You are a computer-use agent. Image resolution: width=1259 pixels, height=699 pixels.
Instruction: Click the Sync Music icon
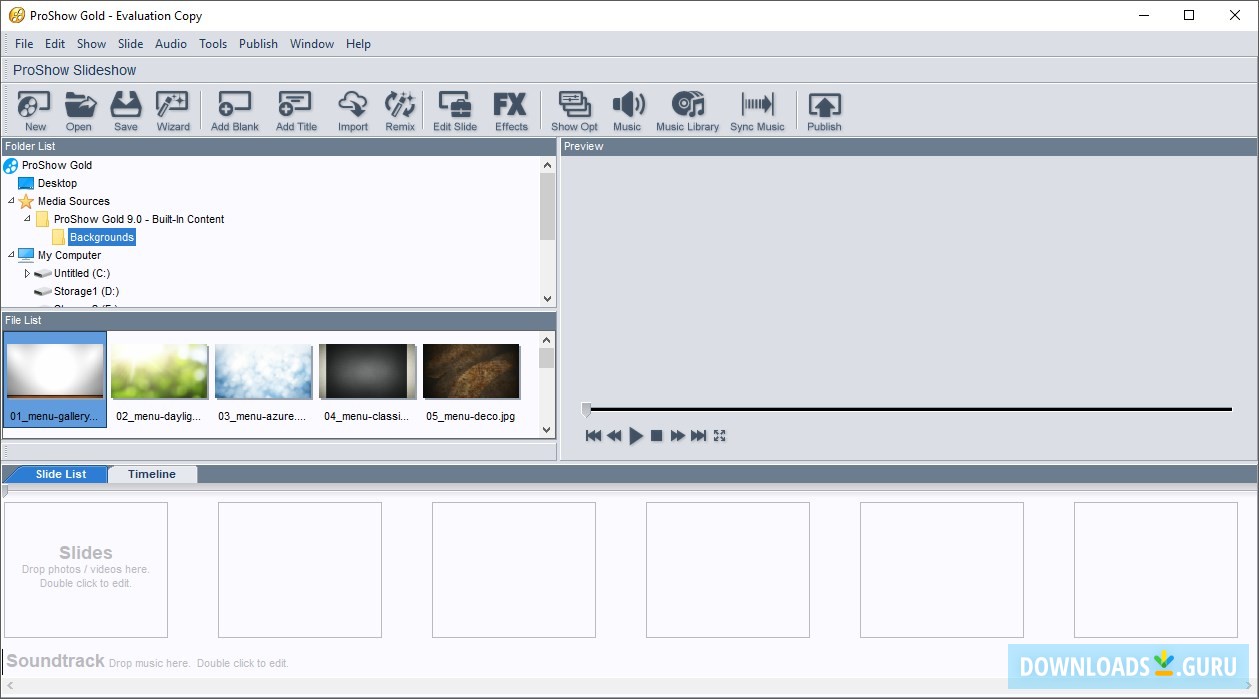(757, 110)
